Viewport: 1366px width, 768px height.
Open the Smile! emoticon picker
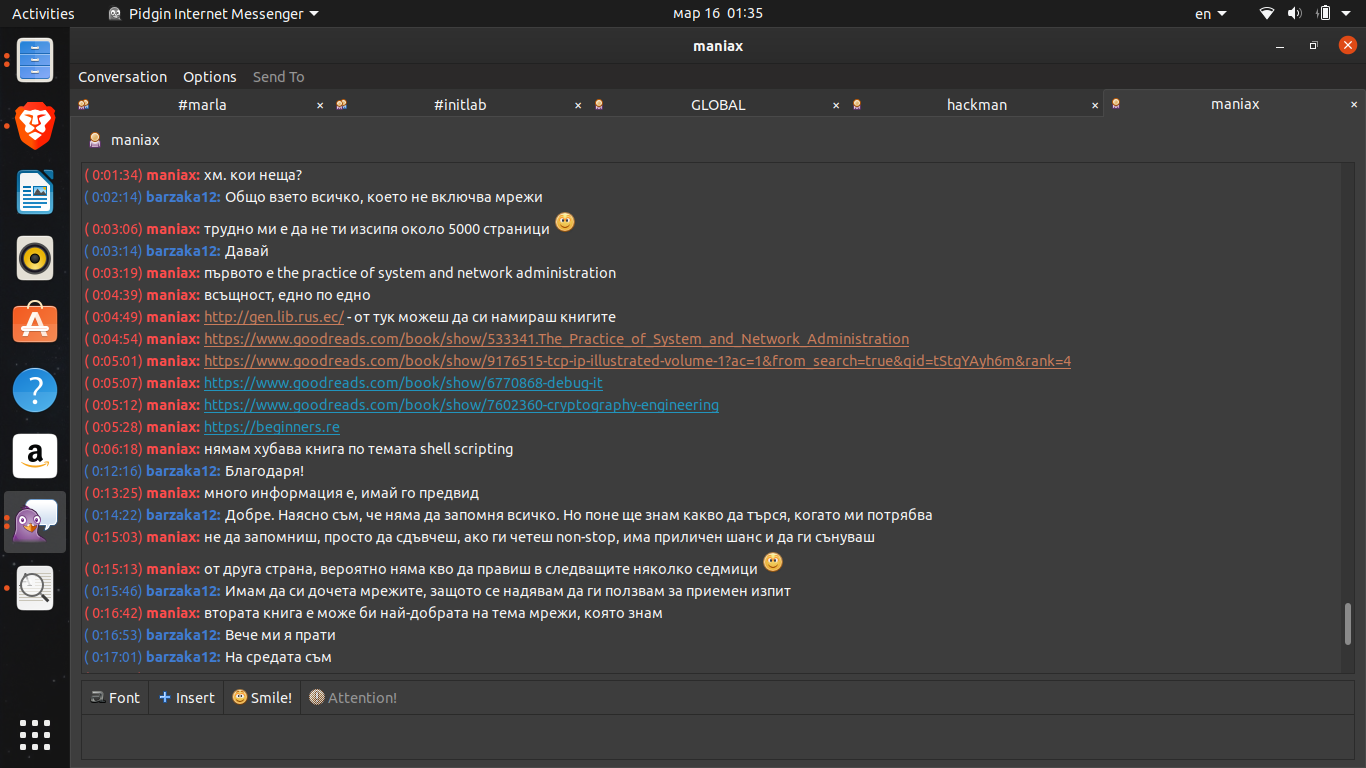[x=262, y=698]
